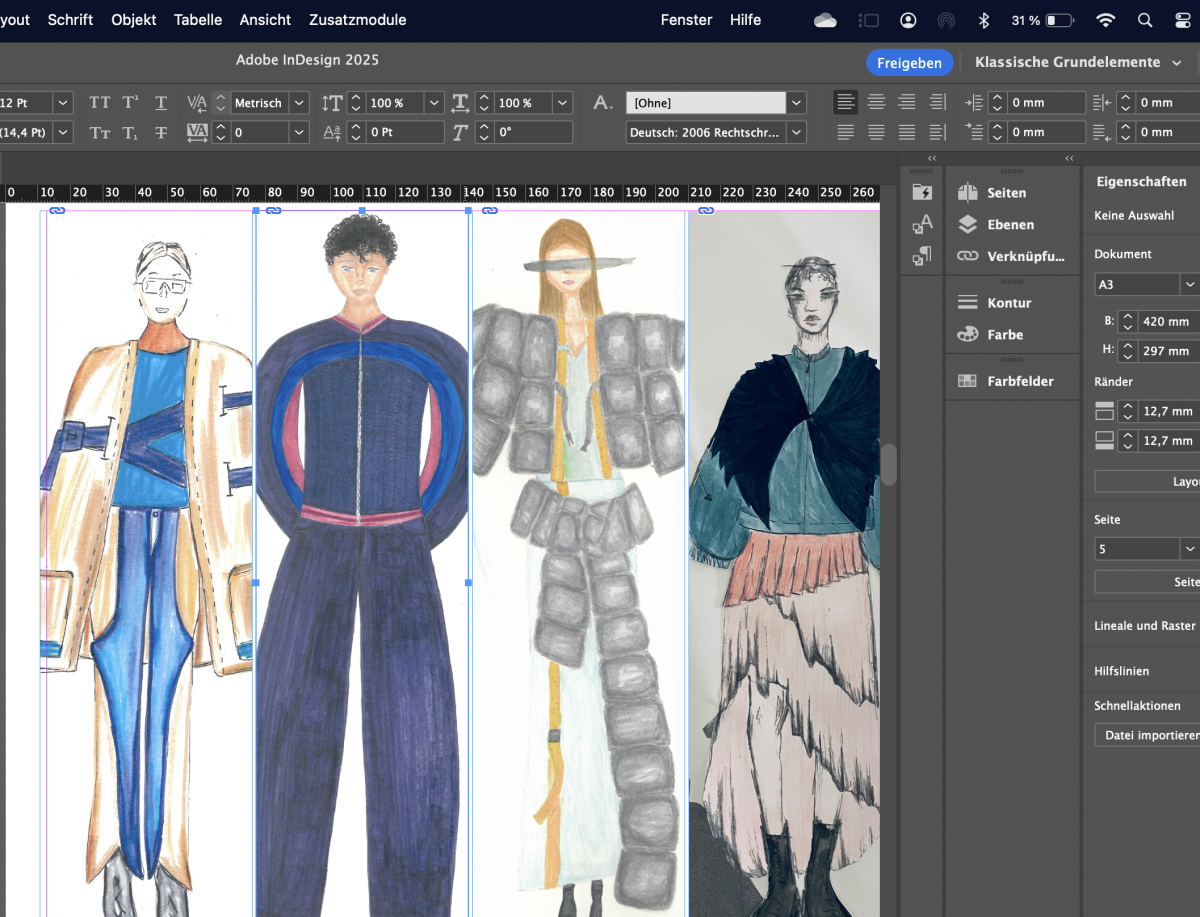This screenshot has width=1200, height=917.
Task: Open the Seiten (Pages) panel
Action: [x=1005, y=193]
